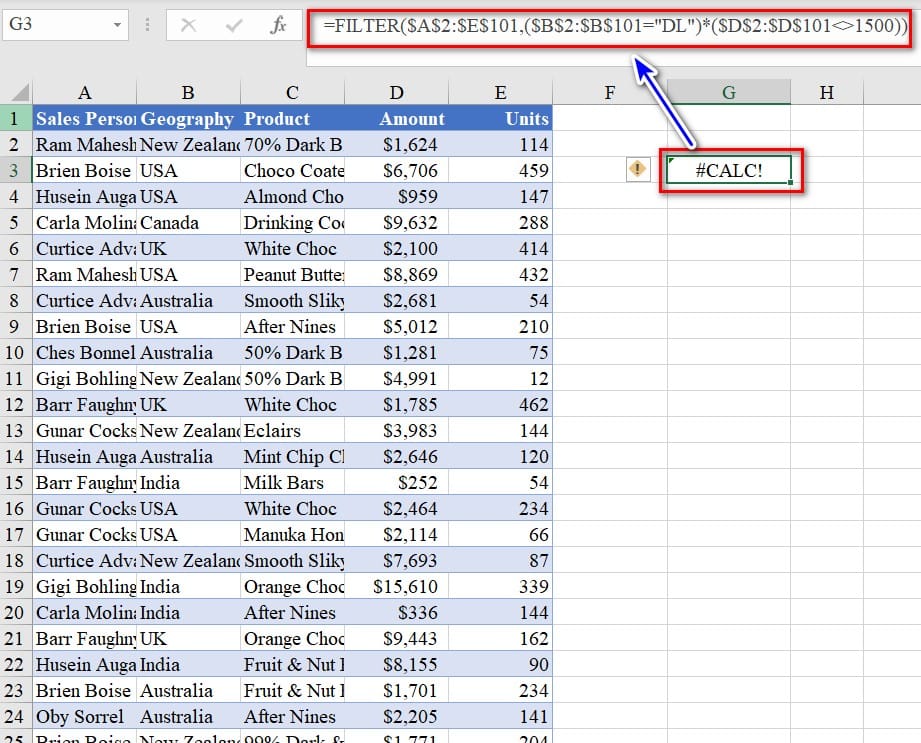
Task: Select the $15,610 amount cell
Action: coord(397,586)
